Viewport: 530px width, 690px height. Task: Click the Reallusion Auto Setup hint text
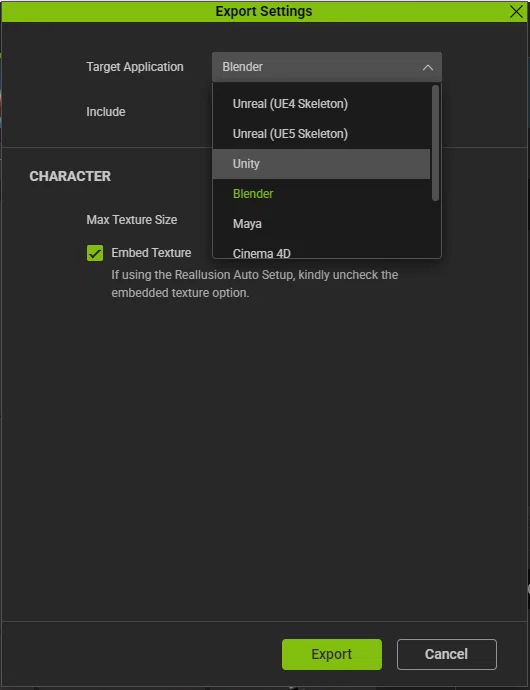point(254,283)
